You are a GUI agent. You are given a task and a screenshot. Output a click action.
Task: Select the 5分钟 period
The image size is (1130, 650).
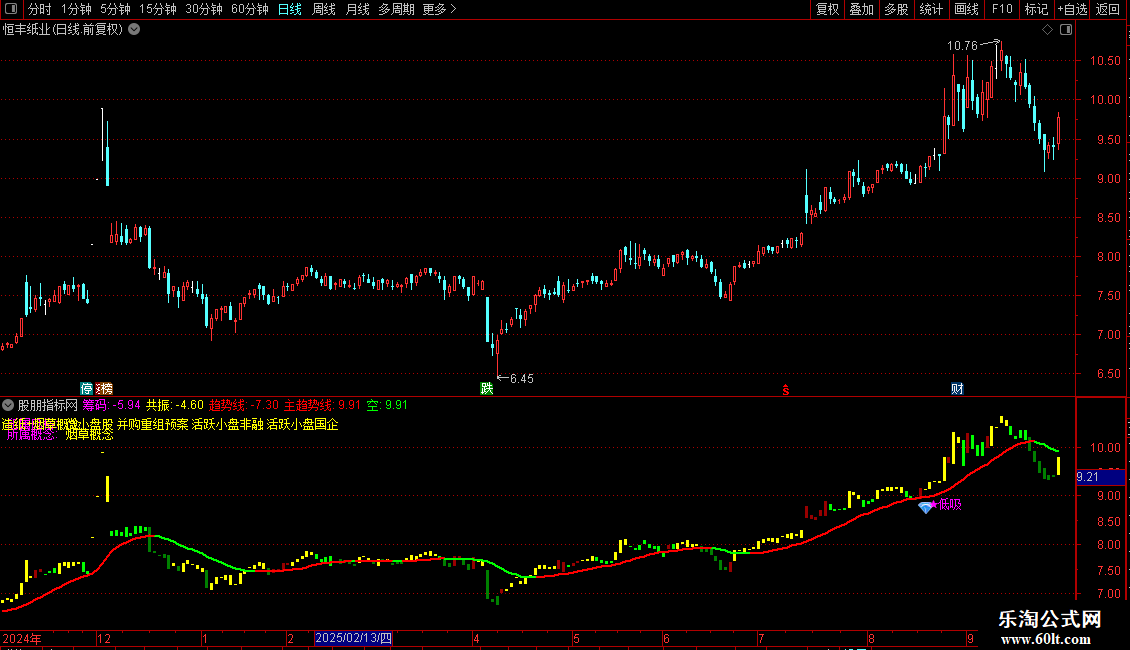pos(115,9)
